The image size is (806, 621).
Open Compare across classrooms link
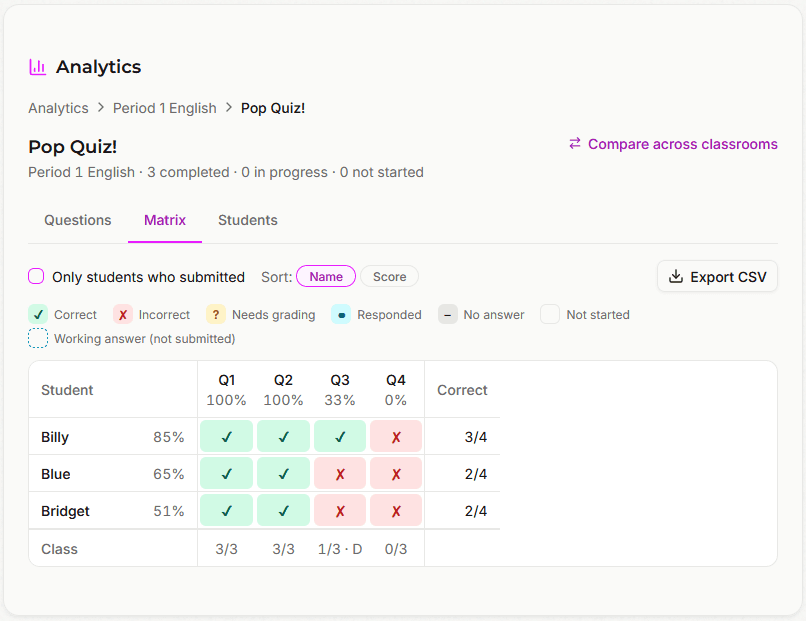coord(673,144)
